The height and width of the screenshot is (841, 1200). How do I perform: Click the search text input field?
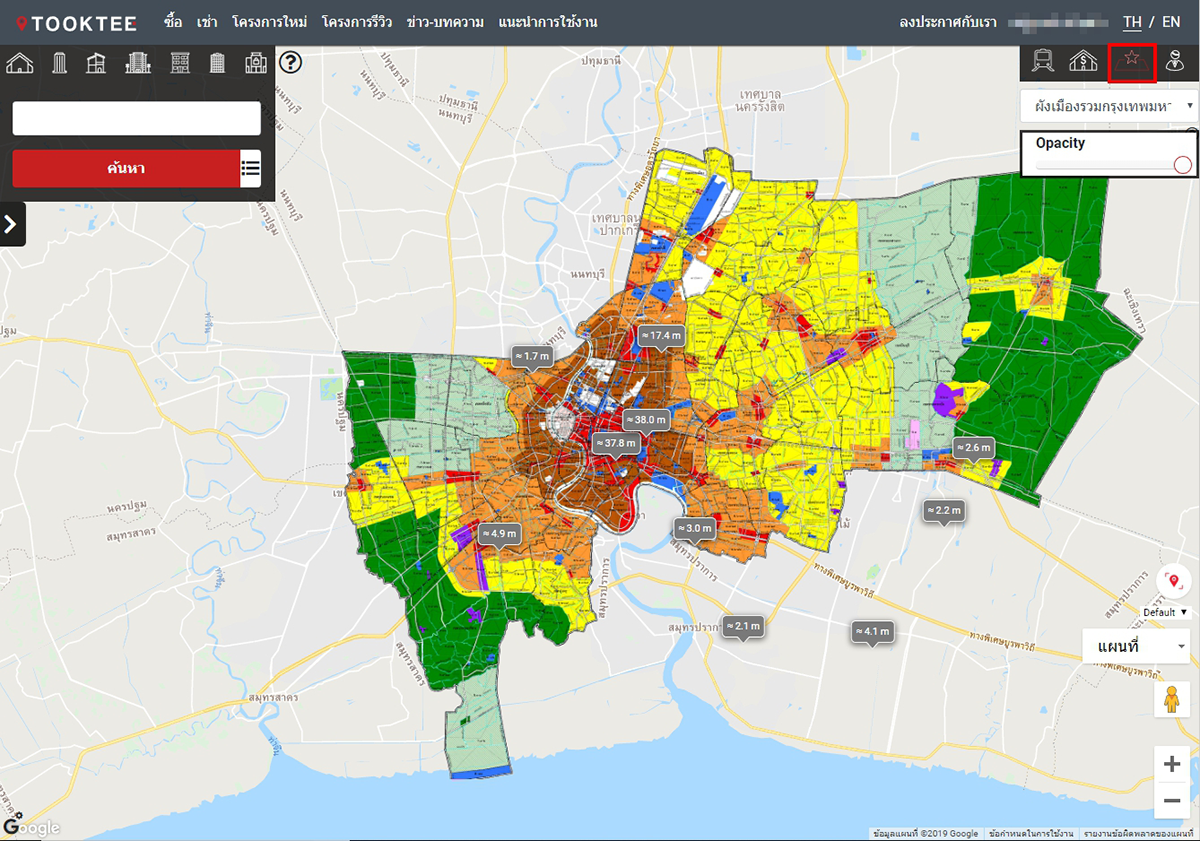pyautogui.click(x=136, y=118)
